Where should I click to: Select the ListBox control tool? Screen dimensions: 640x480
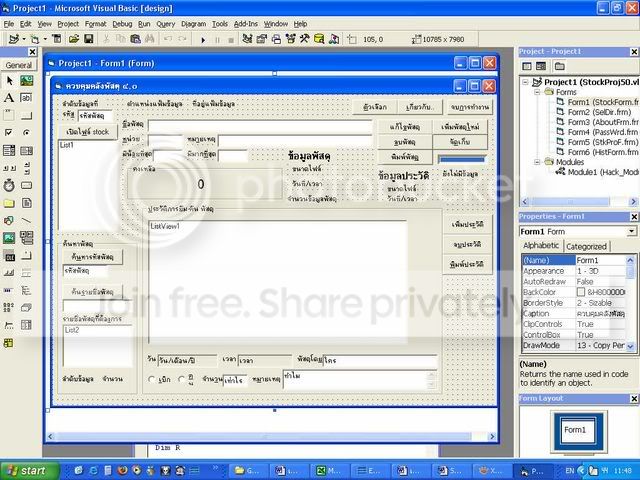pyautogui.click(x=27, y=151)
